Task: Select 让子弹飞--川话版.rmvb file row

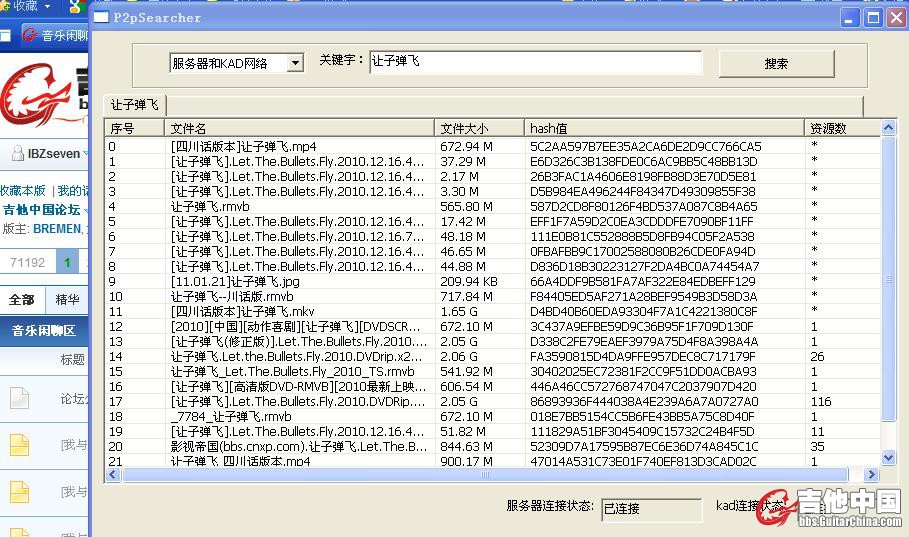Action: click(x=232, y=296)
